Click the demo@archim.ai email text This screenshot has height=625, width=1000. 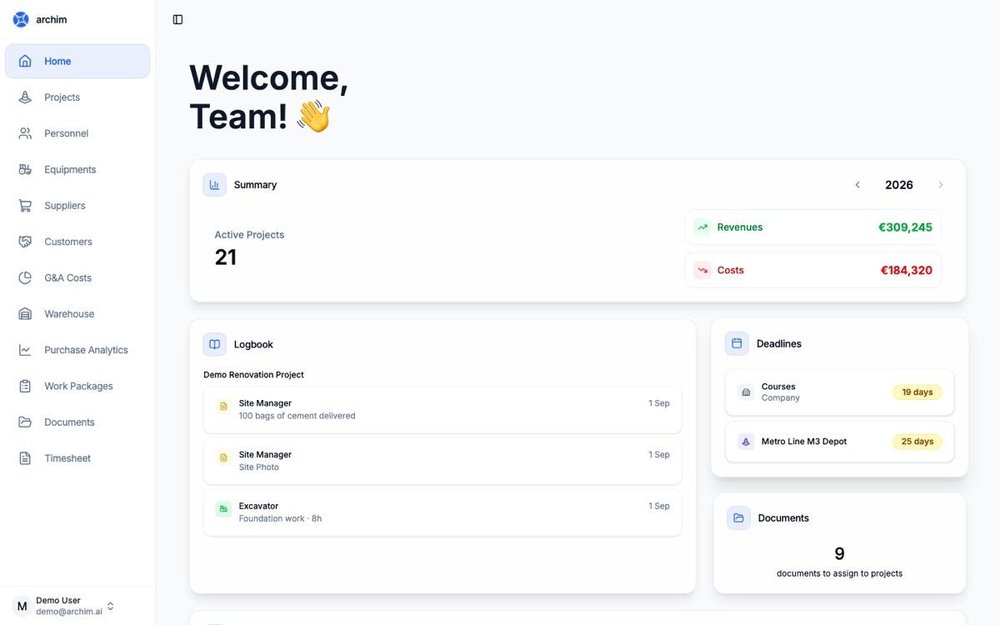pyautogui.click(x=69, y=612)
